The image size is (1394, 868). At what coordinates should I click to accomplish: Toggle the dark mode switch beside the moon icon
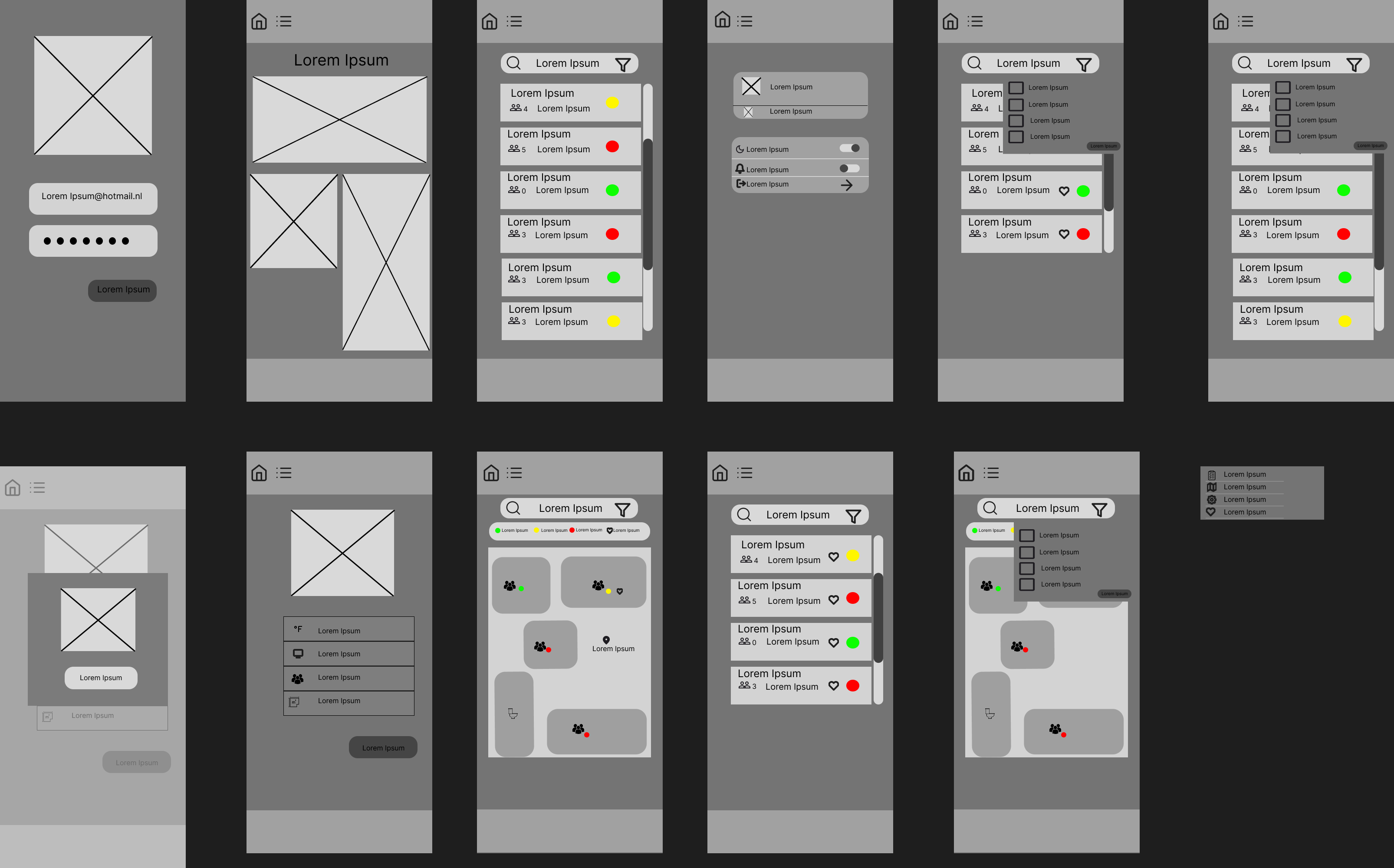850,147
